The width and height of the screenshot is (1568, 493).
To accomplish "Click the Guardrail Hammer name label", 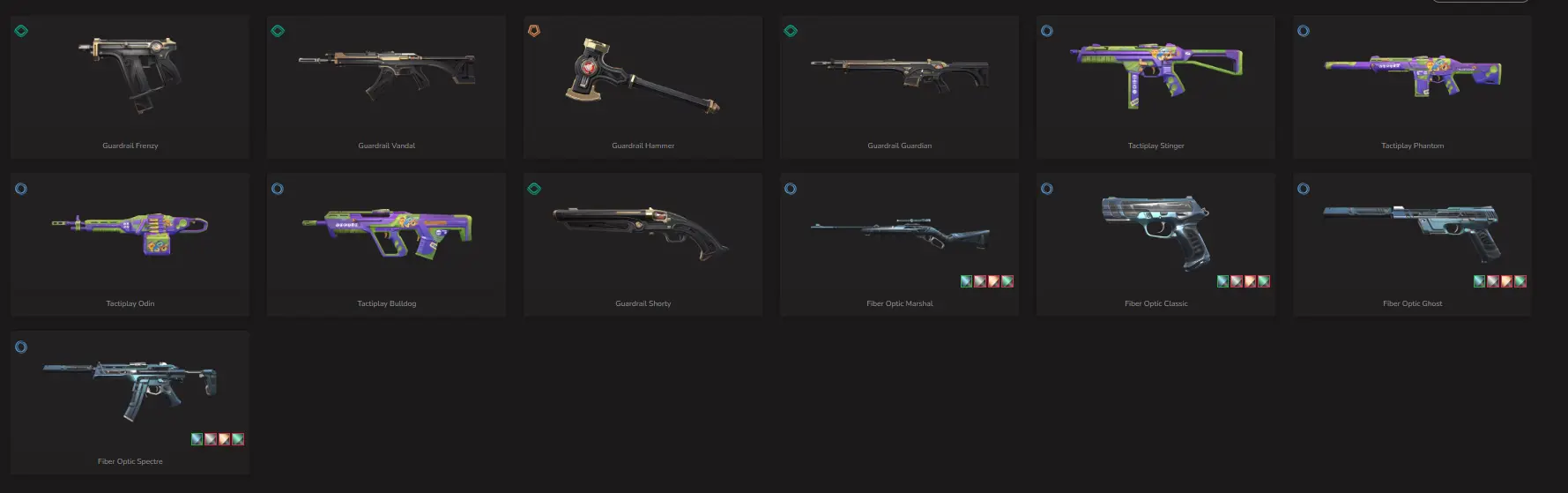I will [x=643, y=146].
